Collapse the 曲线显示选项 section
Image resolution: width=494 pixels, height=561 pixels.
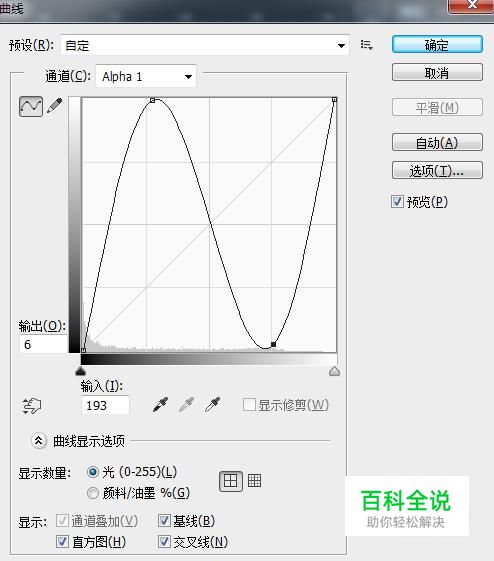(39, 441)
